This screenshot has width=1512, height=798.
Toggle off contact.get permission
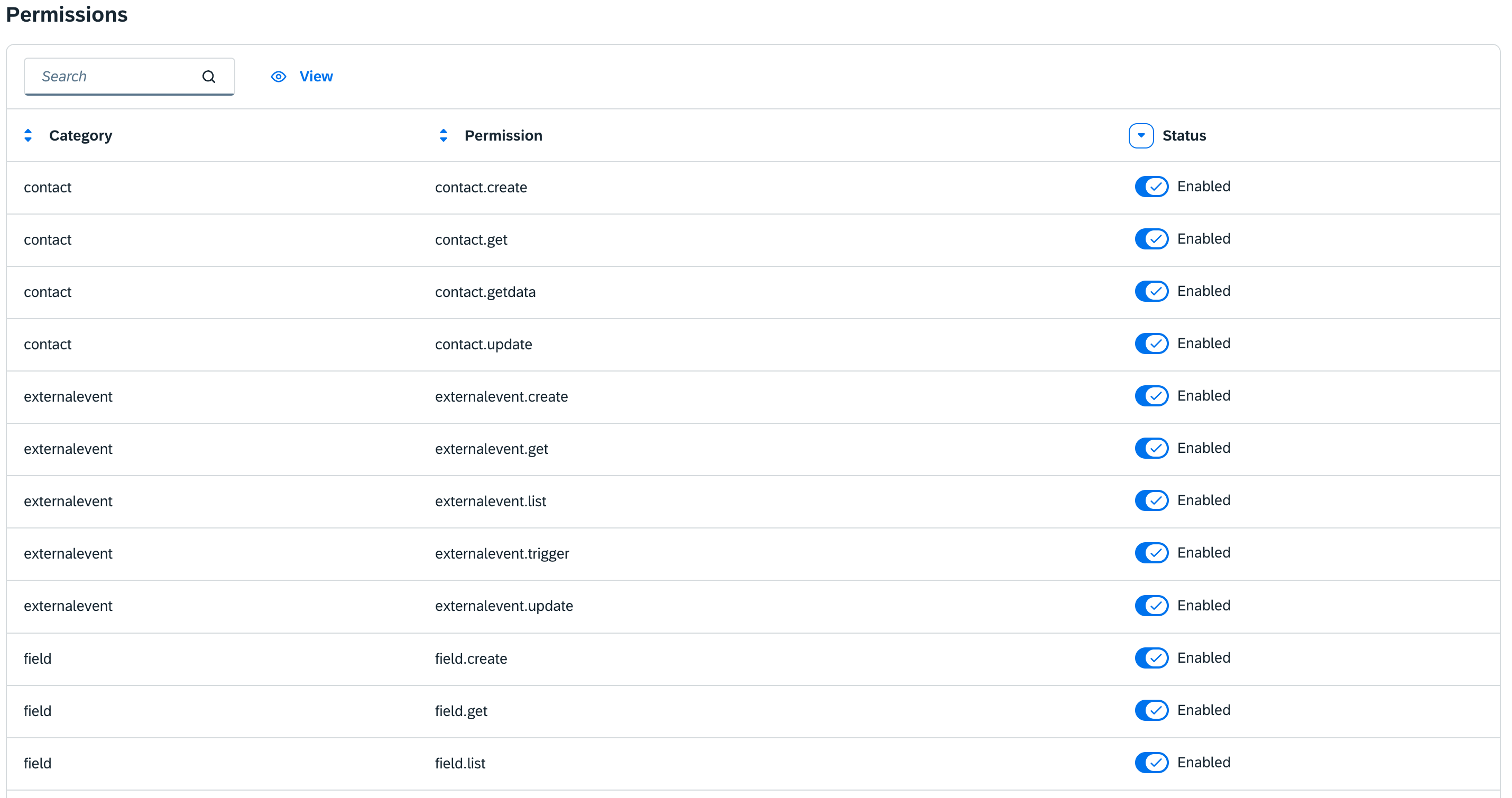1151,239
